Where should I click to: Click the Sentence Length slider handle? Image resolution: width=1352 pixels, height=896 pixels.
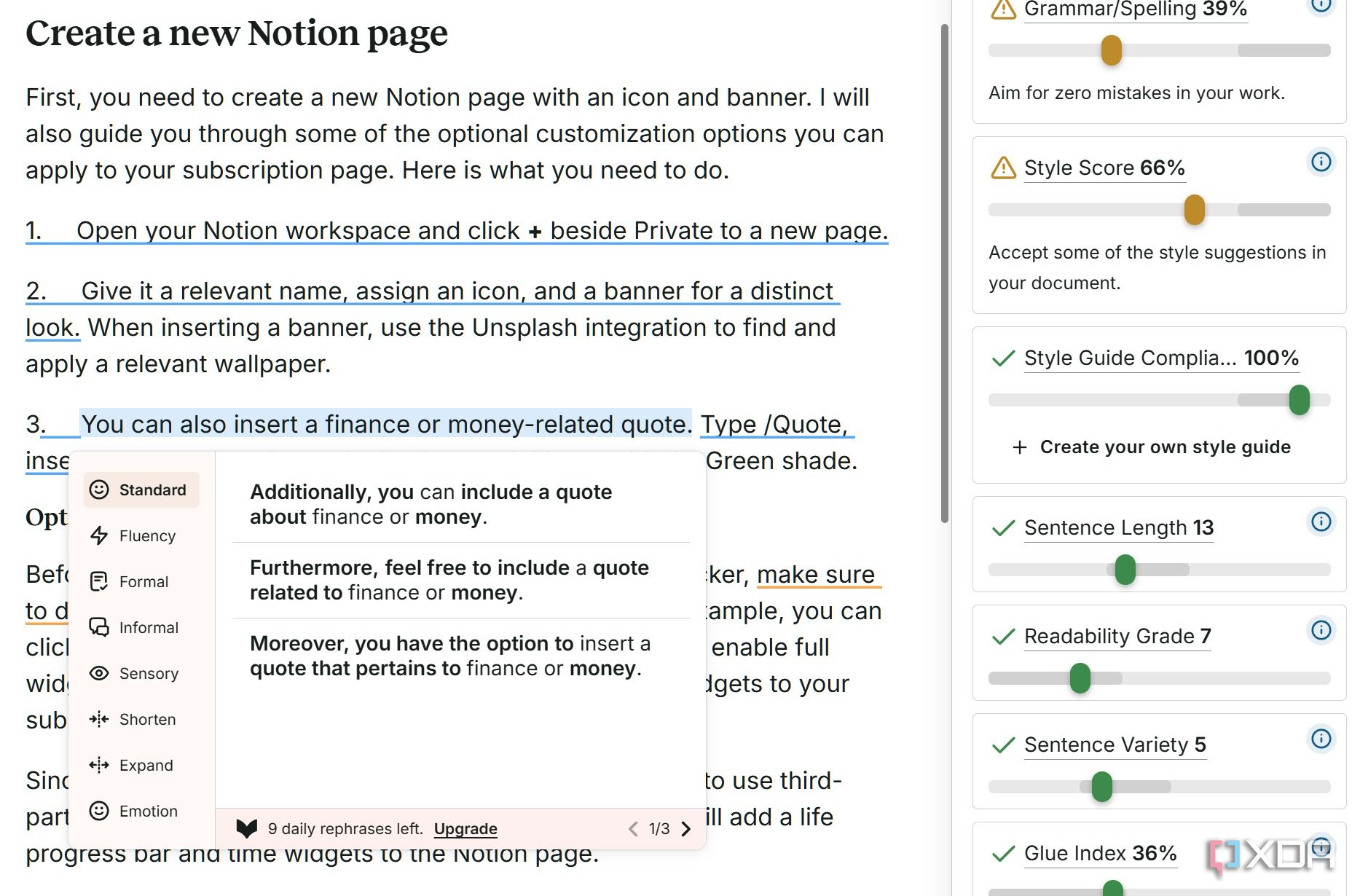click(x=1125, y=570)
